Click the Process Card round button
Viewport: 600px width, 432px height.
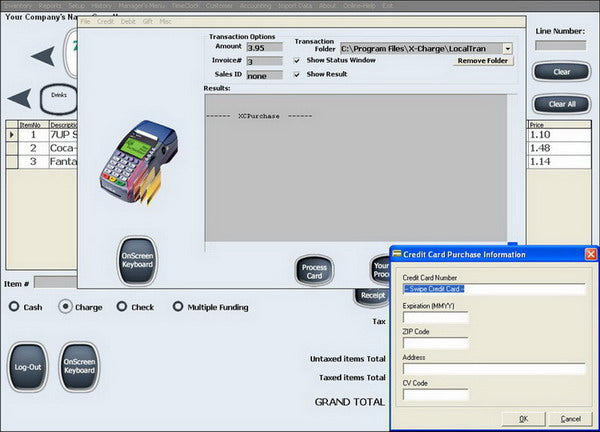tap(314, 271)
